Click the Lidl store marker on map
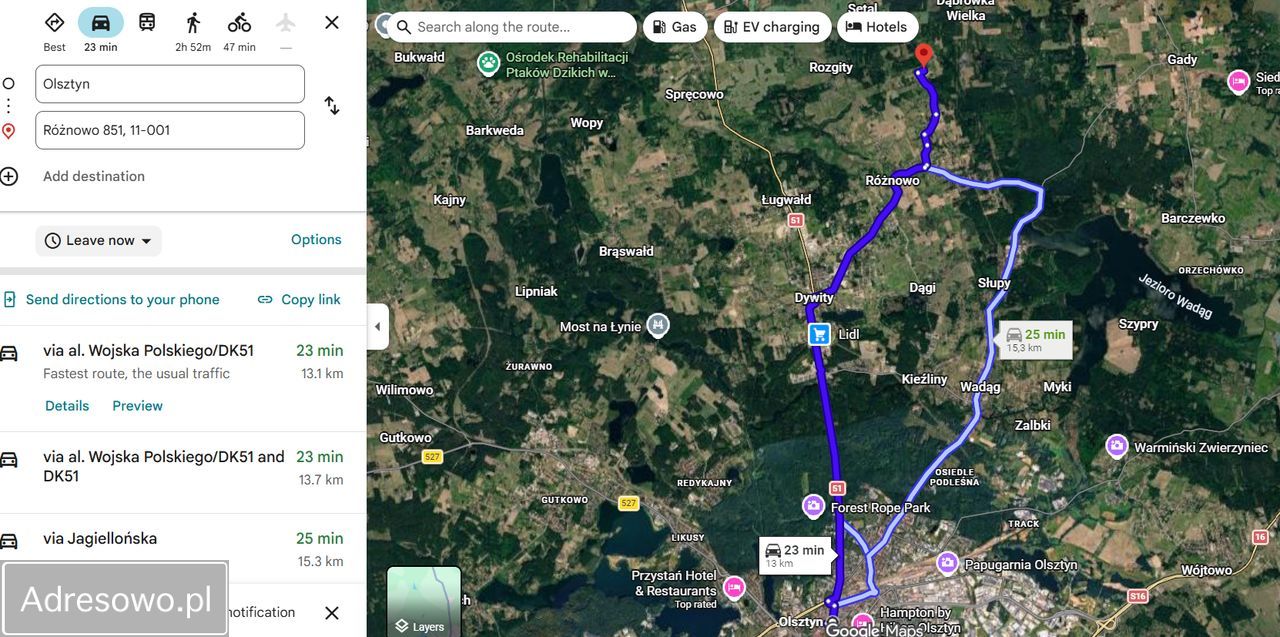The width and height of the screenshot is (1280, 637). (820, 335)
